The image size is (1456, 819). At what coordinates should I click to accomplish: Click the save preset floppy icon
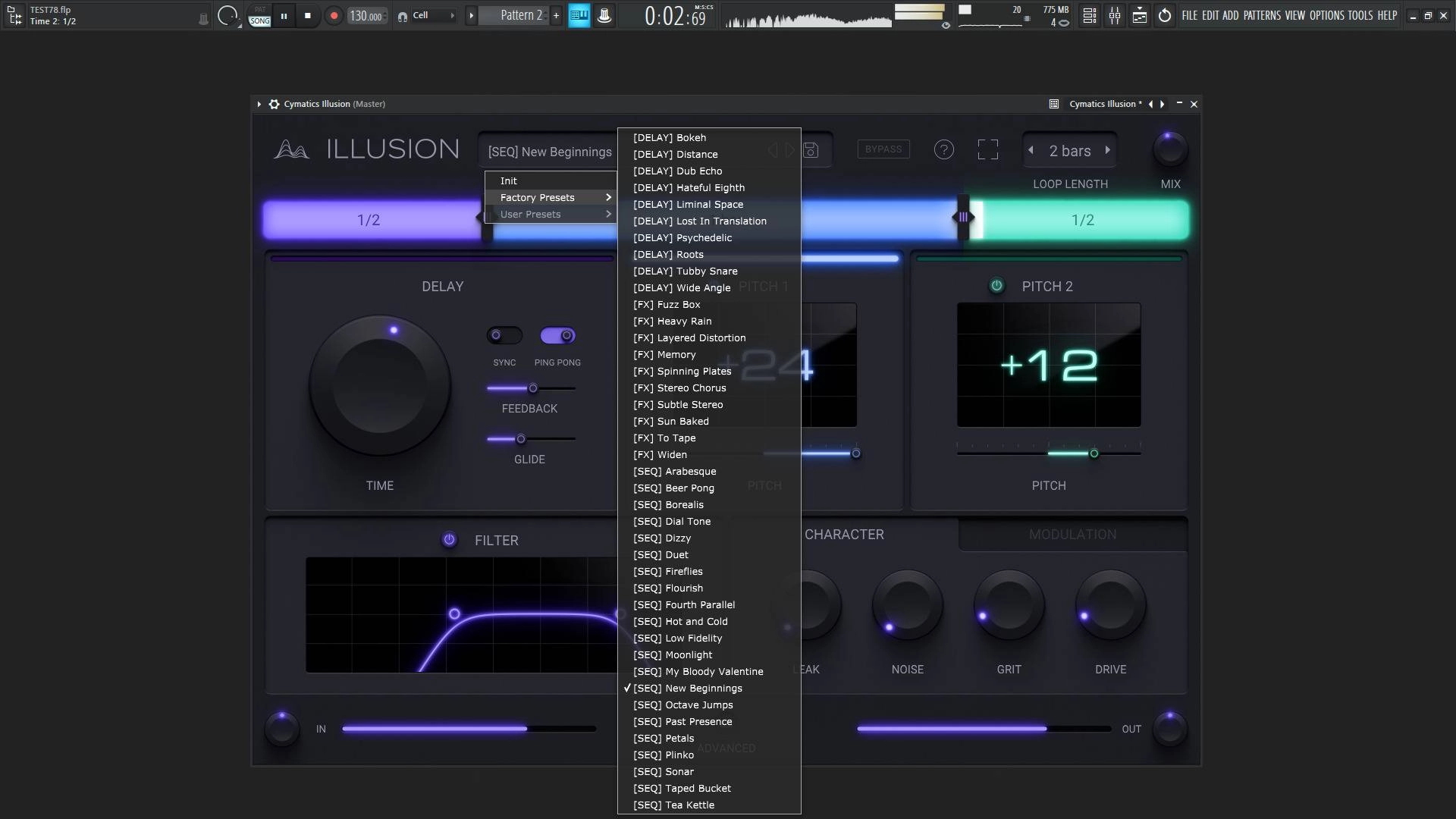click(x=811, y=150)
